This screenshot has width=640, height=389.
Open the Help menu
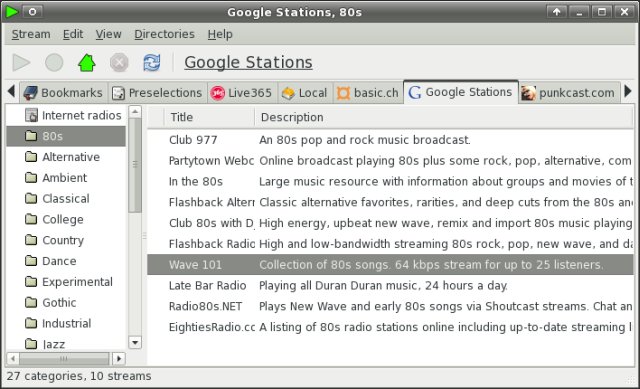220,34
